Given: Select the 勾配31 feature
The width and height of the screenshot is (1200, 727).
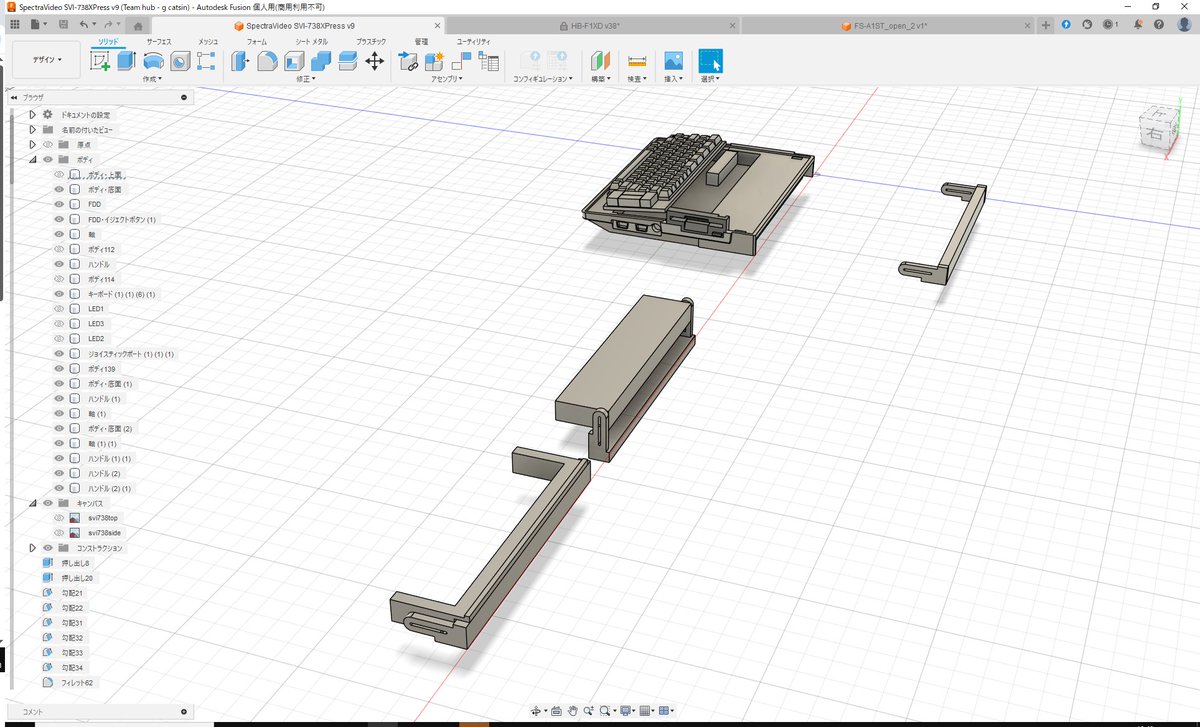Looking at the screenshot, I should 72,623.
